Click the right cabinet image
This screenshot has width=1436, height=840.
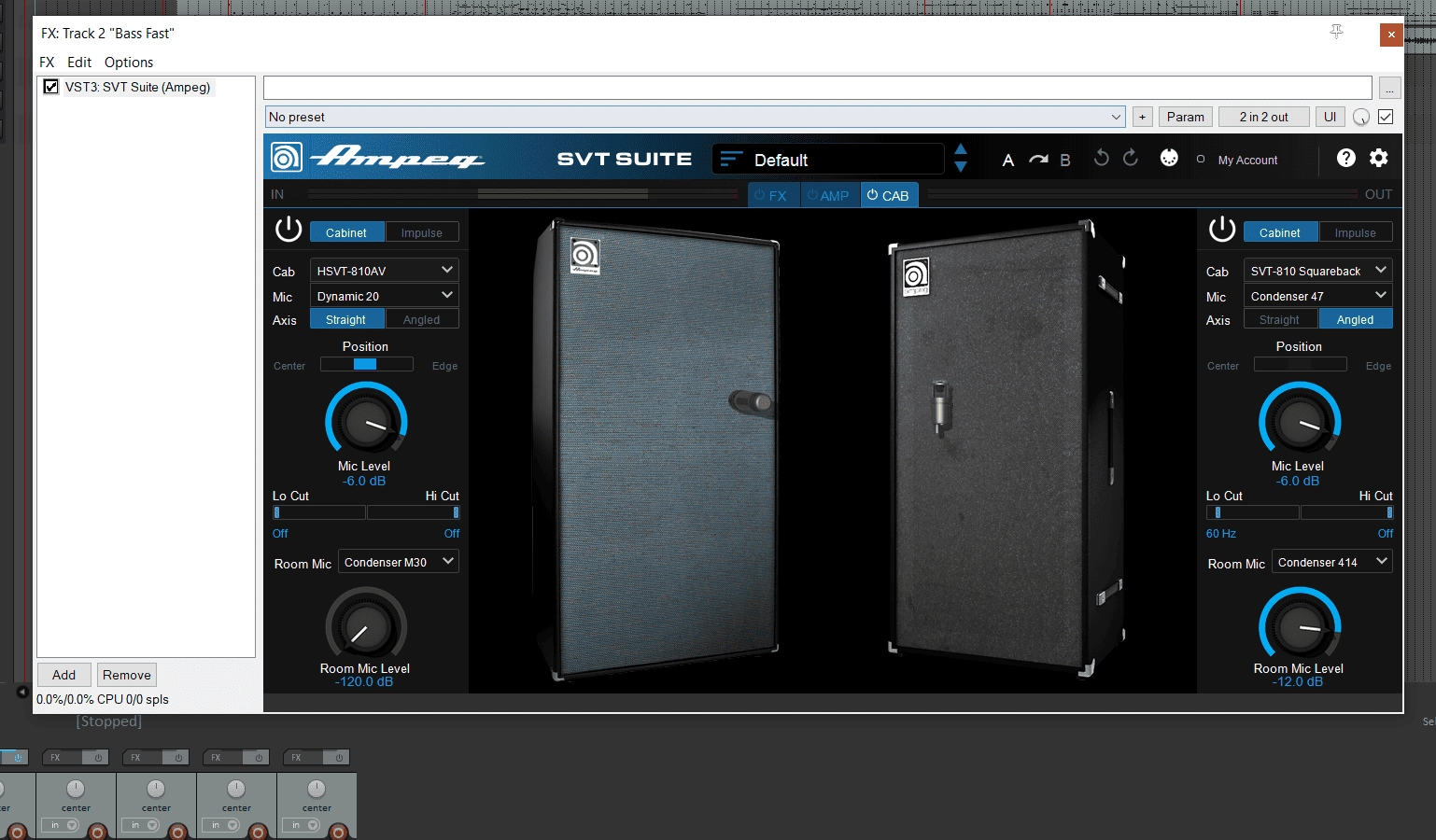coord(1007,448)
